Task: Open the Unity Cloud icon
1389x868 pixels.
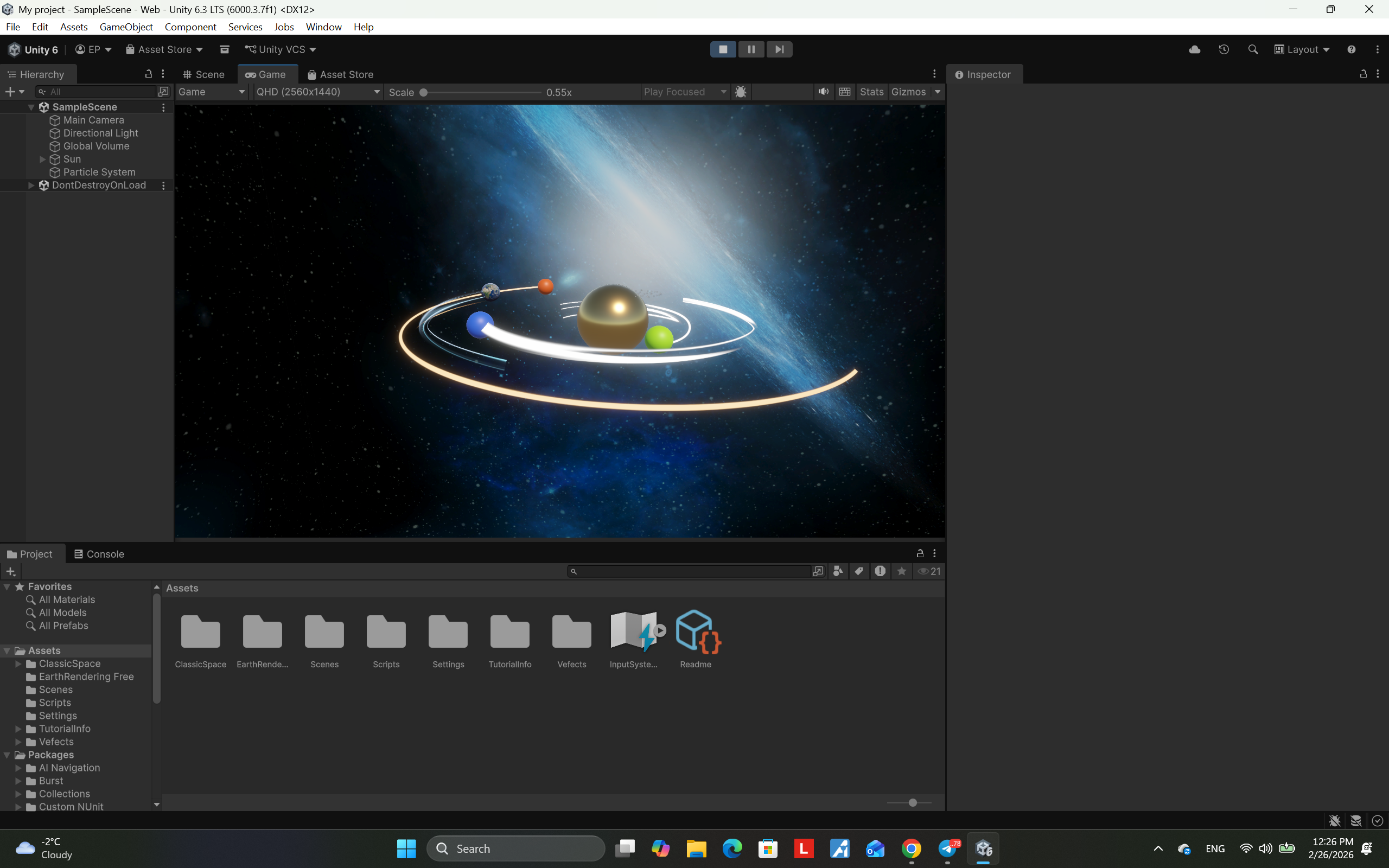Action: 1194,49
